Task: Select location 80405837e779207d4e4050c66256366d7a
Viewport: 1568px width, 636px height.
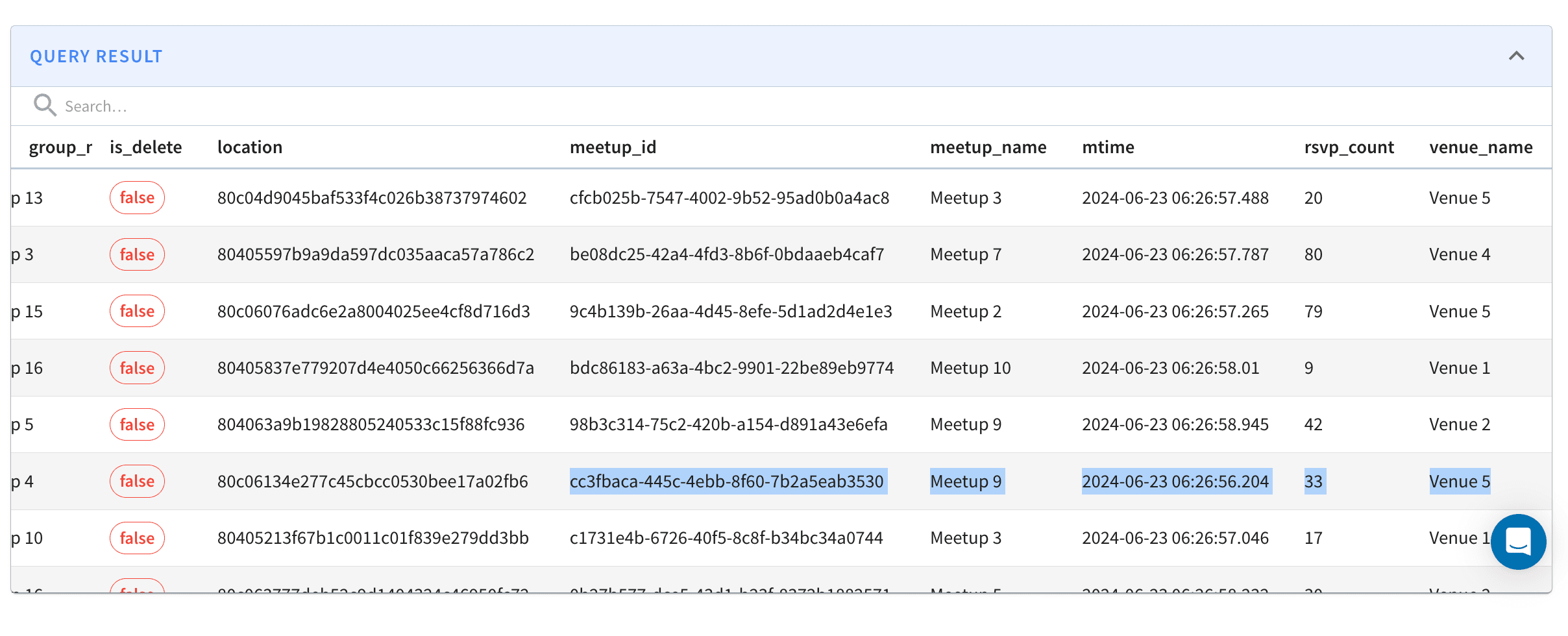Action: click(x=376, y=368)
